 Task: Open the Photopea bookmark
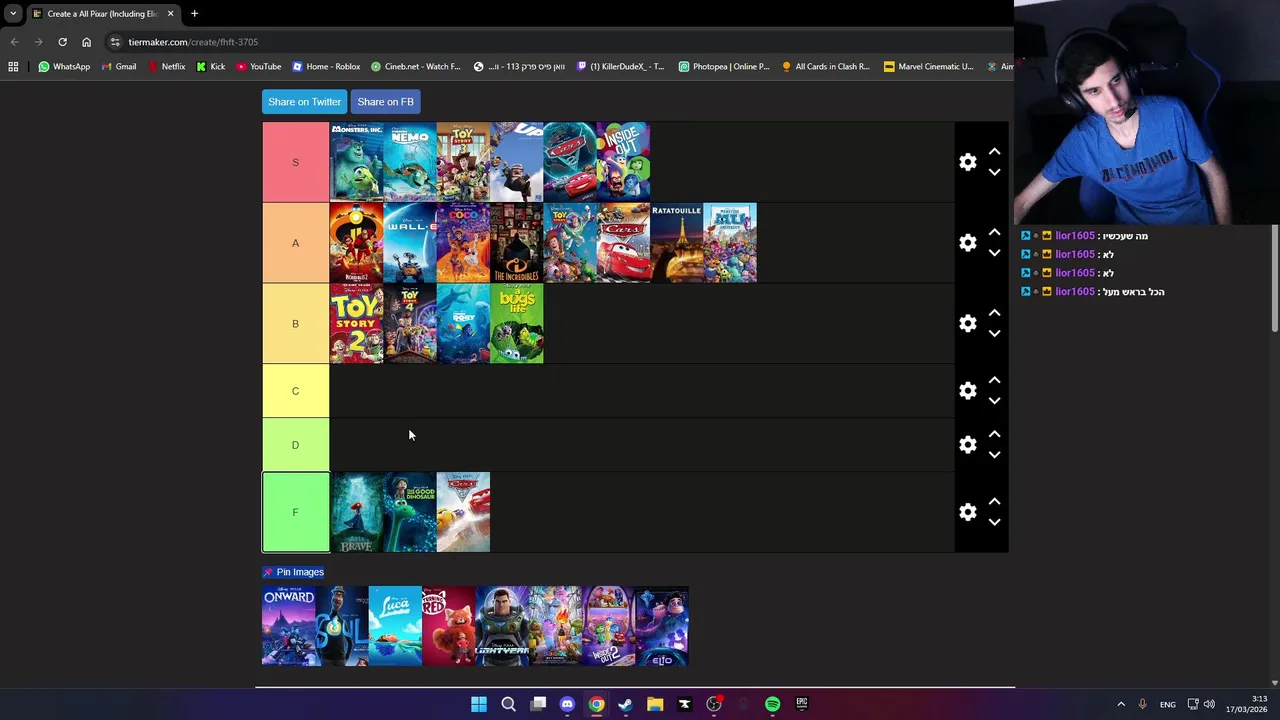pyautogui.click(x=724, y=67)
